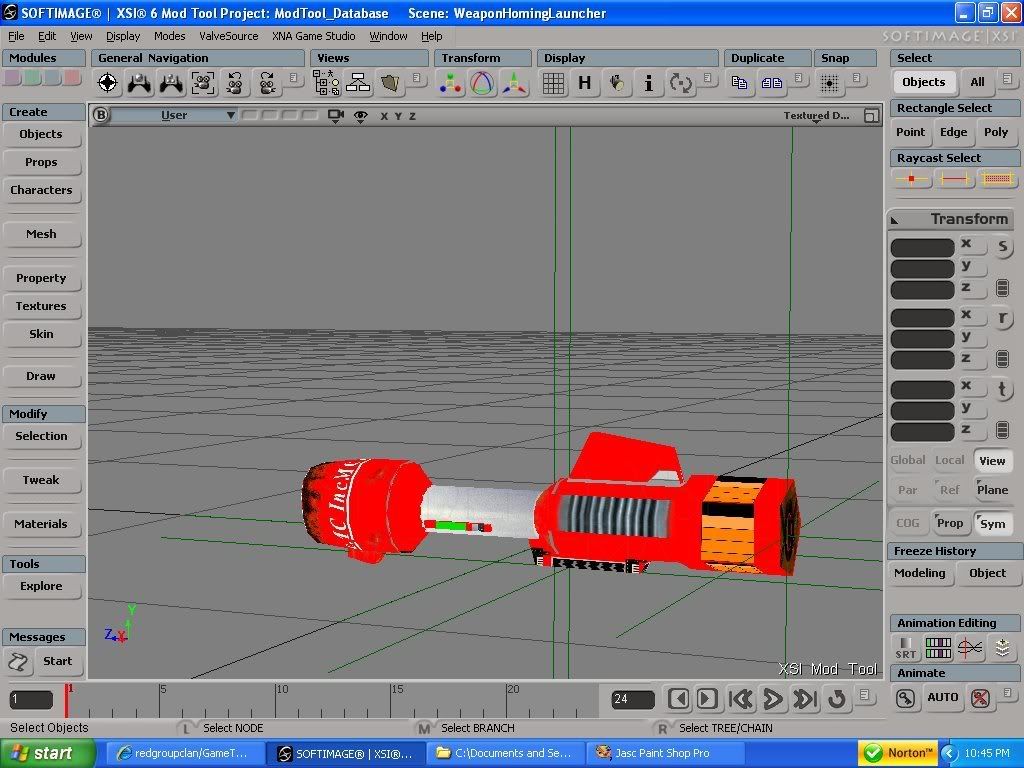Open the User view dropdown
This screenshot has height=768, width=1024.
coord(175,116)
